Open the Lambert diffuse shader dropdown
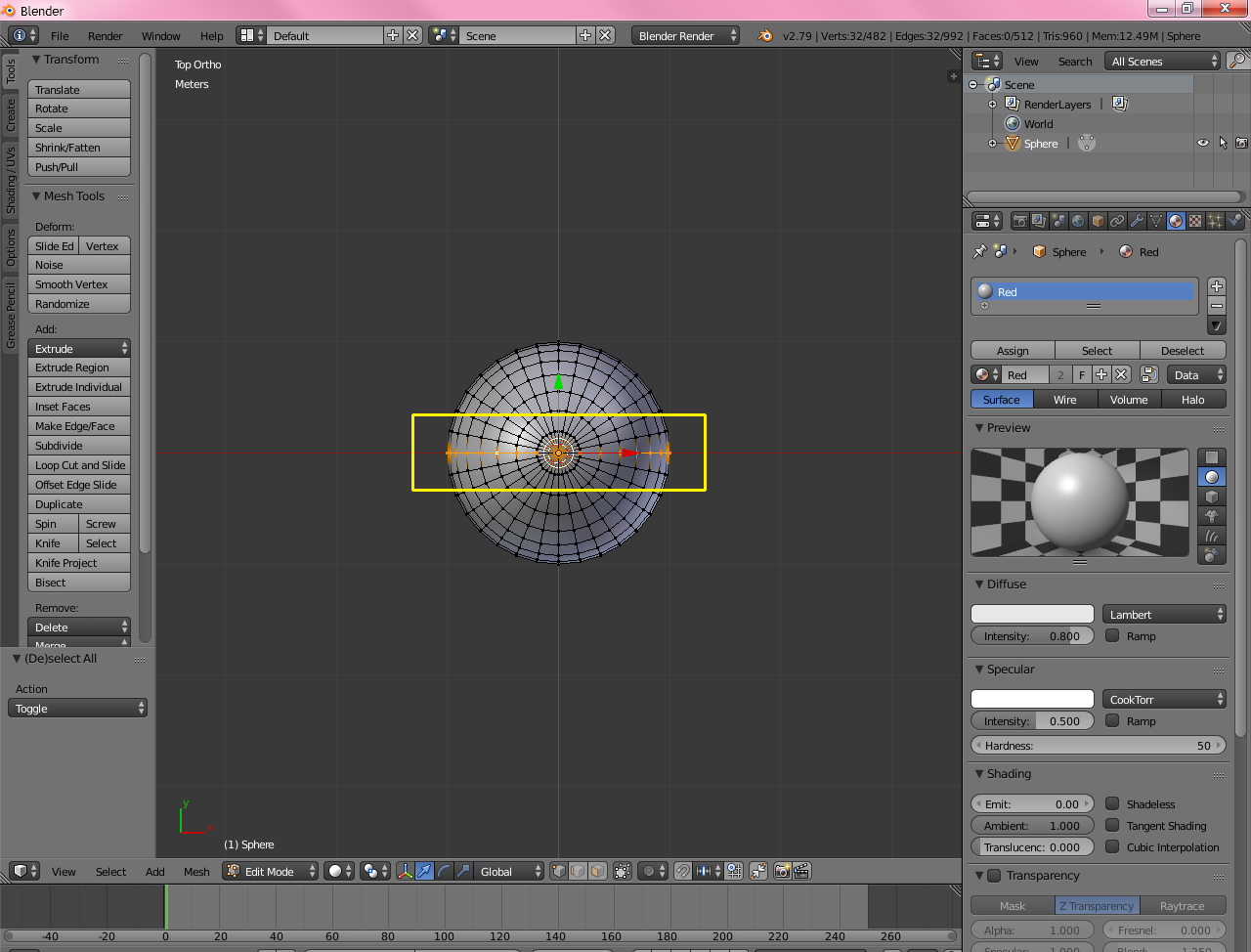Viewport: 1251px width, 952px height. pyautogui.click(x=1164, y=614)
